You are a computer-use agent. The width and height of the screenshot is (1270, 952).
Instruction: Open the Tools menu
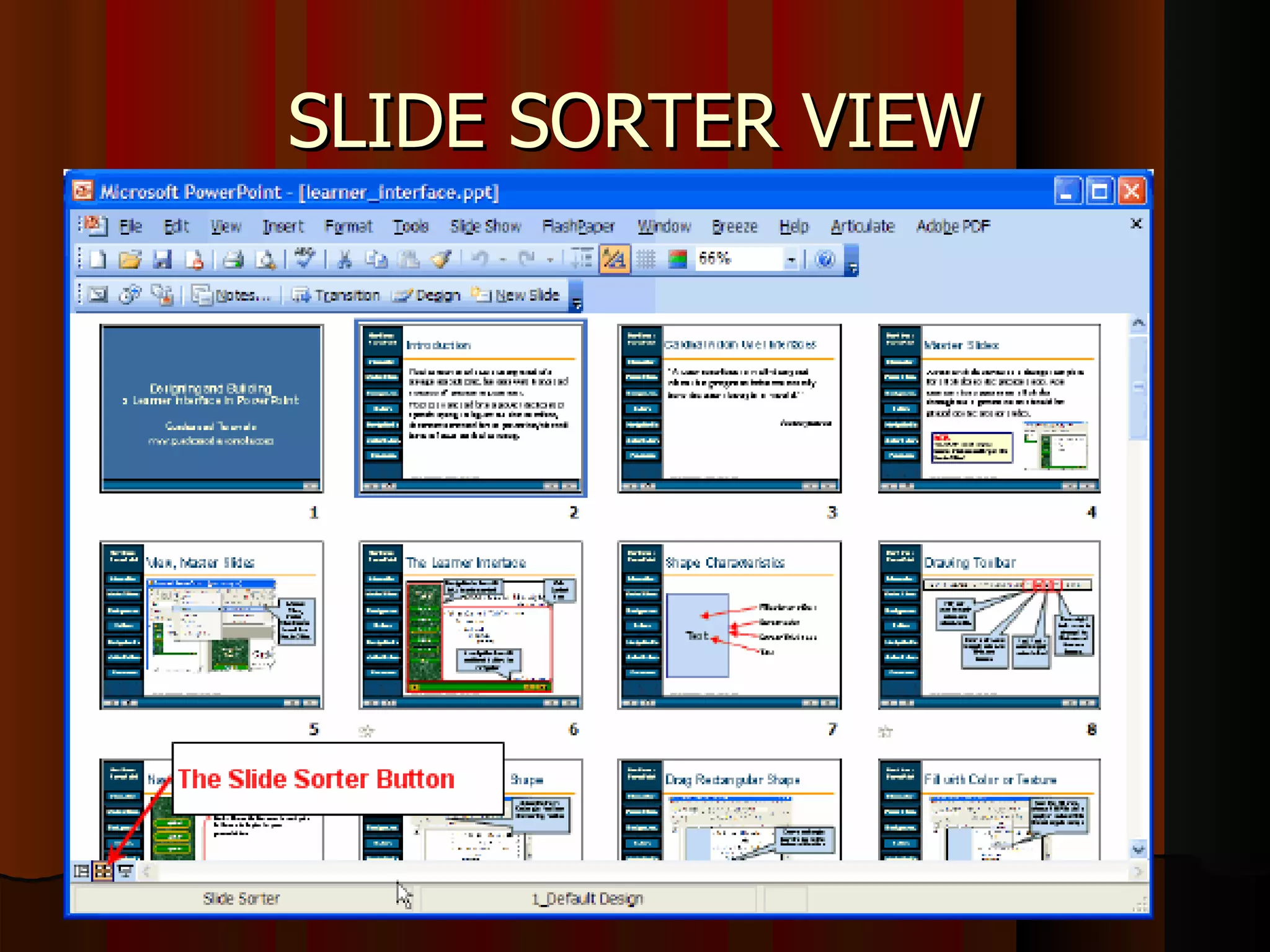411,226
